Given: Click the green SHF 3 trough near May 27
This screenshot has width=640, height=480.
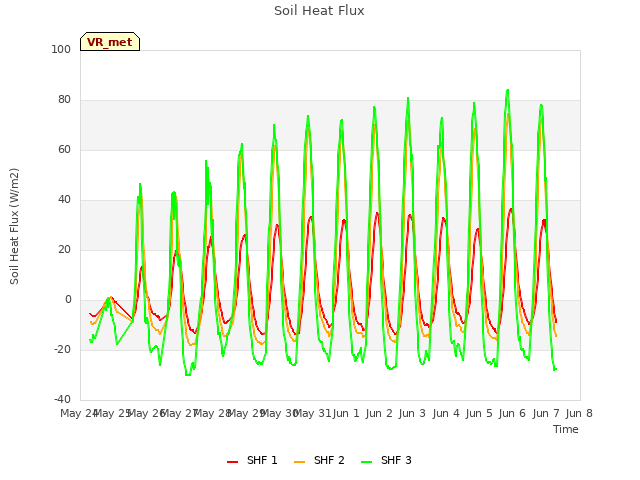Looking at the screenshot, I should 188,374.
